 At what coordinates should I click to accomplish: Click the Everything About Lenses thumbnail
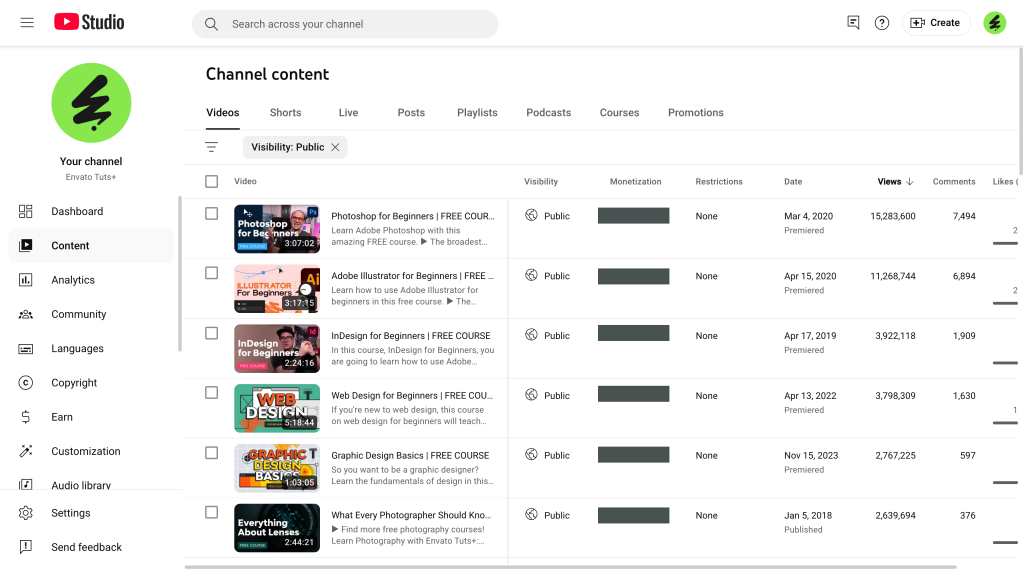pos(277,528)
